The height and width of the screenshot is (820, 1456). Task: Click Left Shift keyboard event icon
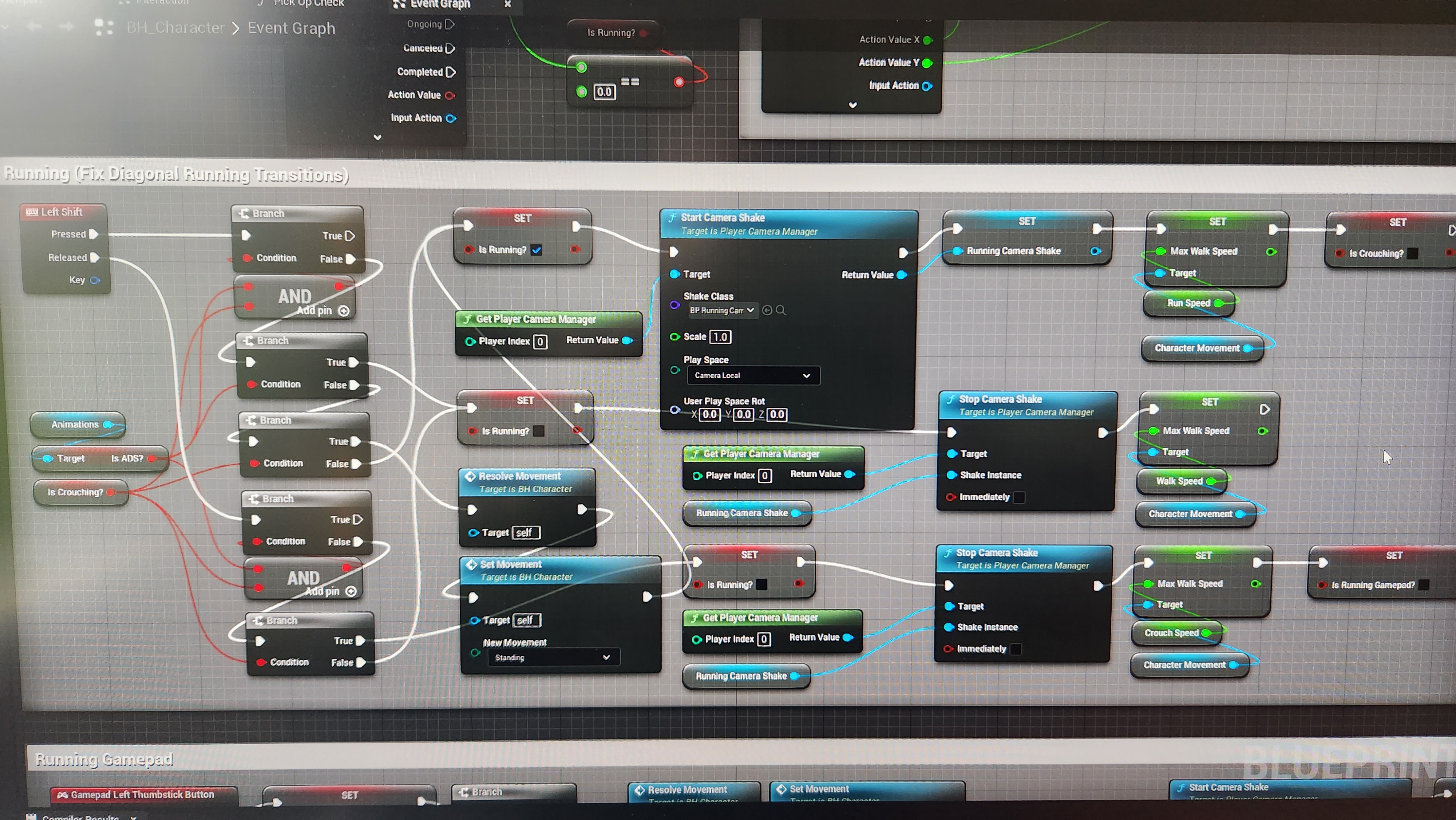click(x=32, y=212)
